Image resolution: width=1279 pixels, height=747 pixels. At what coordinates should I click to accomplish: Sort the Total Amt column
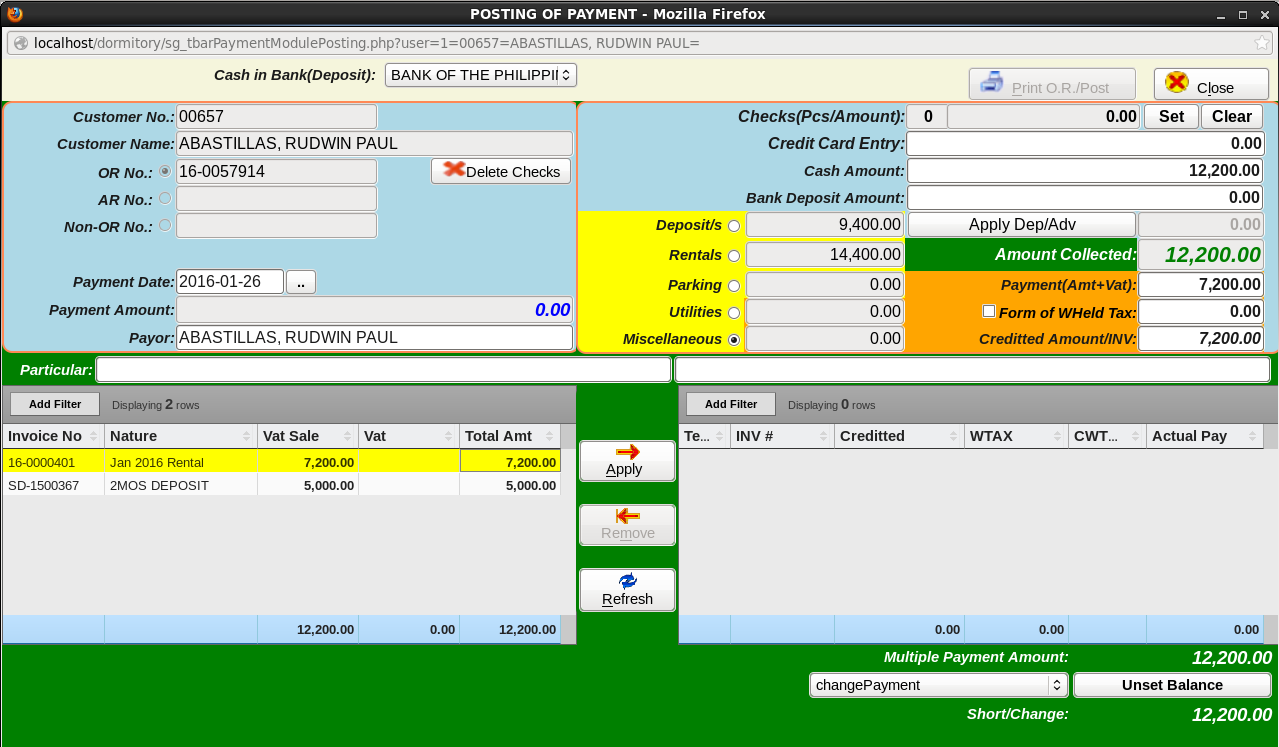pyautogui.click(x=551, y=436)
